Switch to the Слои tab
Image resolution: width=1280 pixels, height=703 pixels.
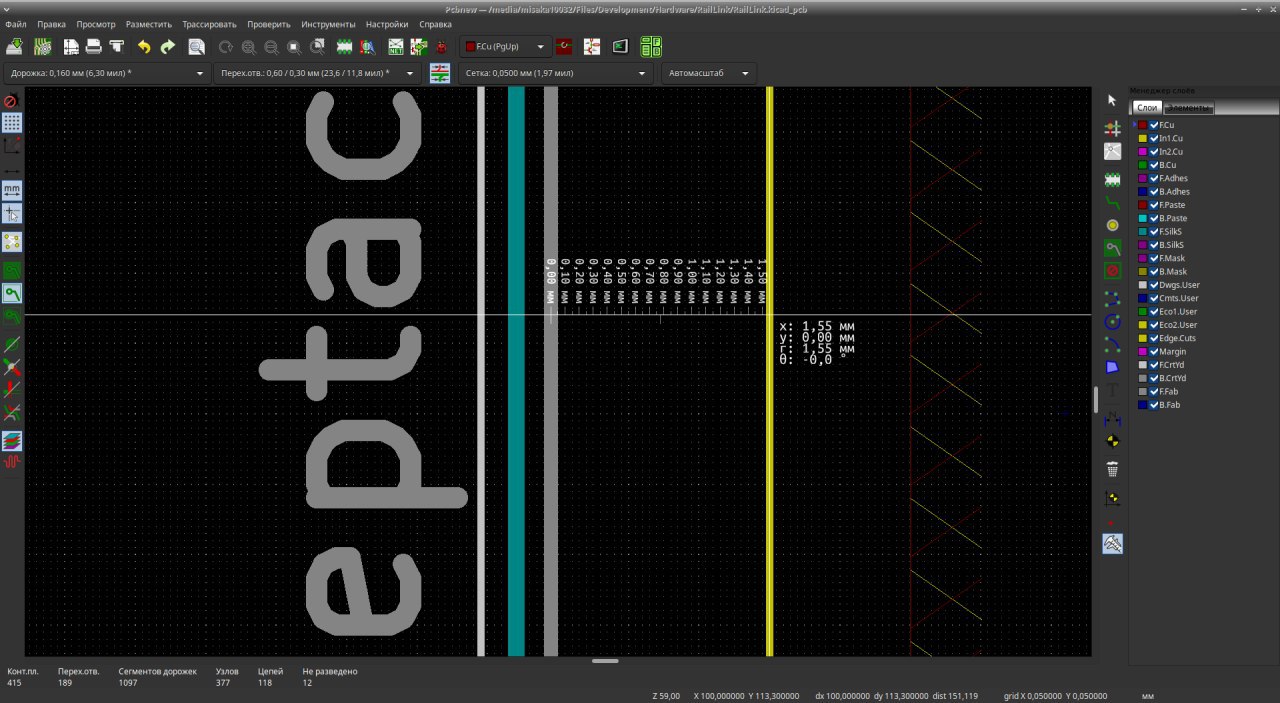point(1146,108)
